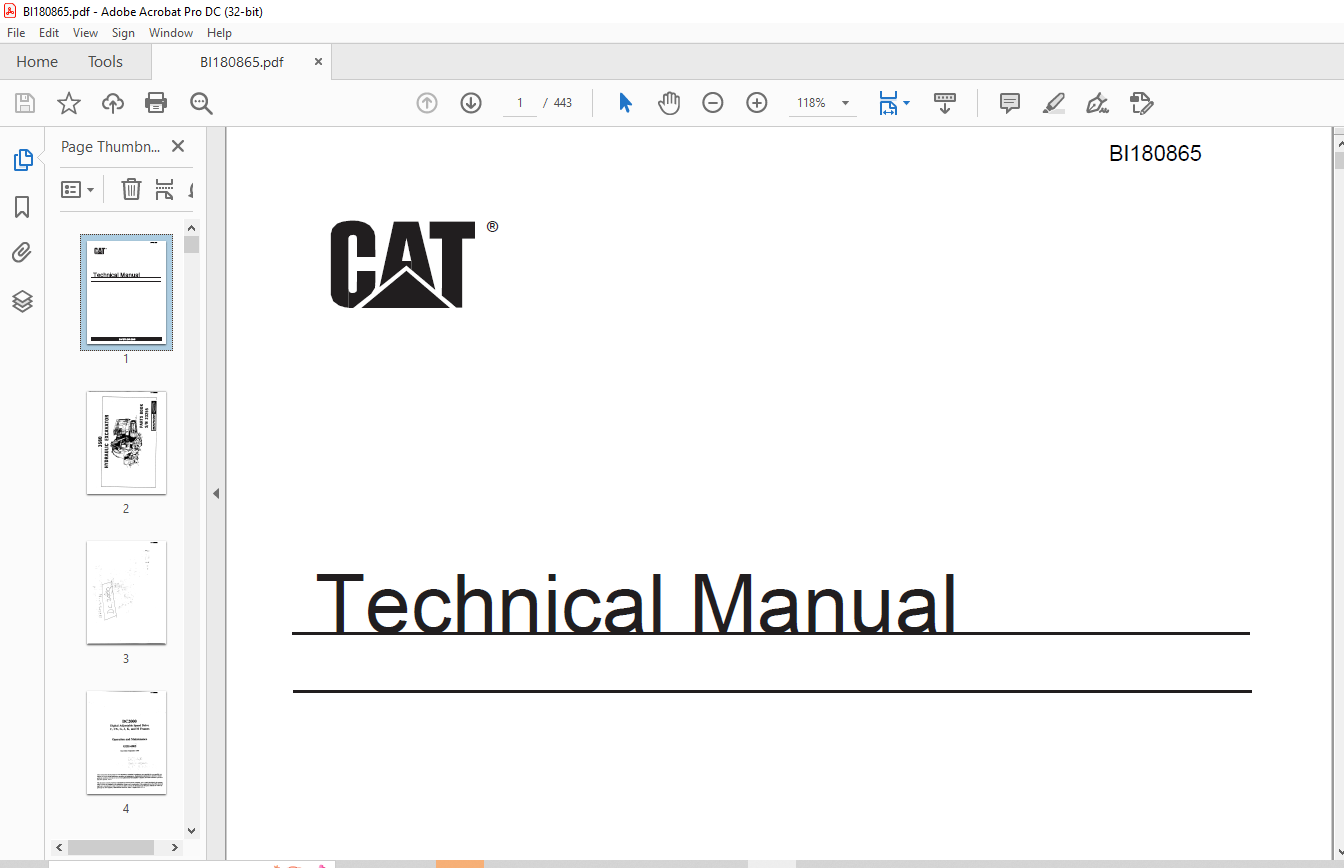Open the View menu
This screenshot has width=1344, height=868.
click(x=85, y=33)
